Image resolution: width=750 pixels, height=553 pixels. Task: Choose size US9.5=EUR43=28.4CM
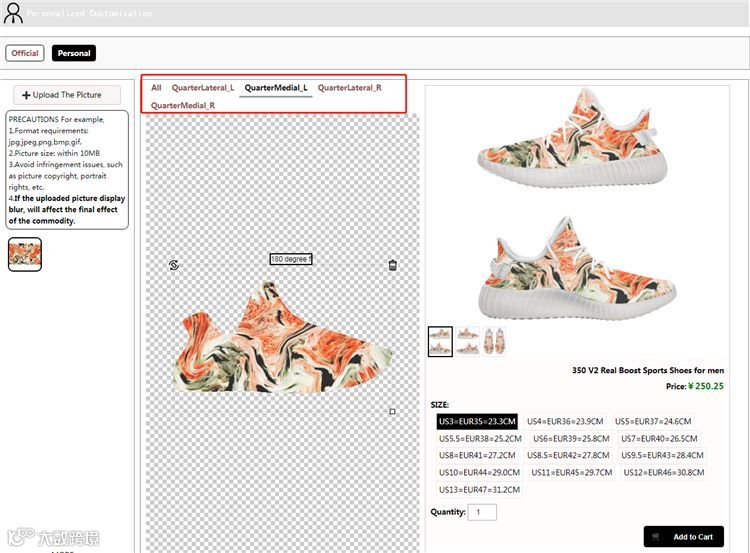662,455
